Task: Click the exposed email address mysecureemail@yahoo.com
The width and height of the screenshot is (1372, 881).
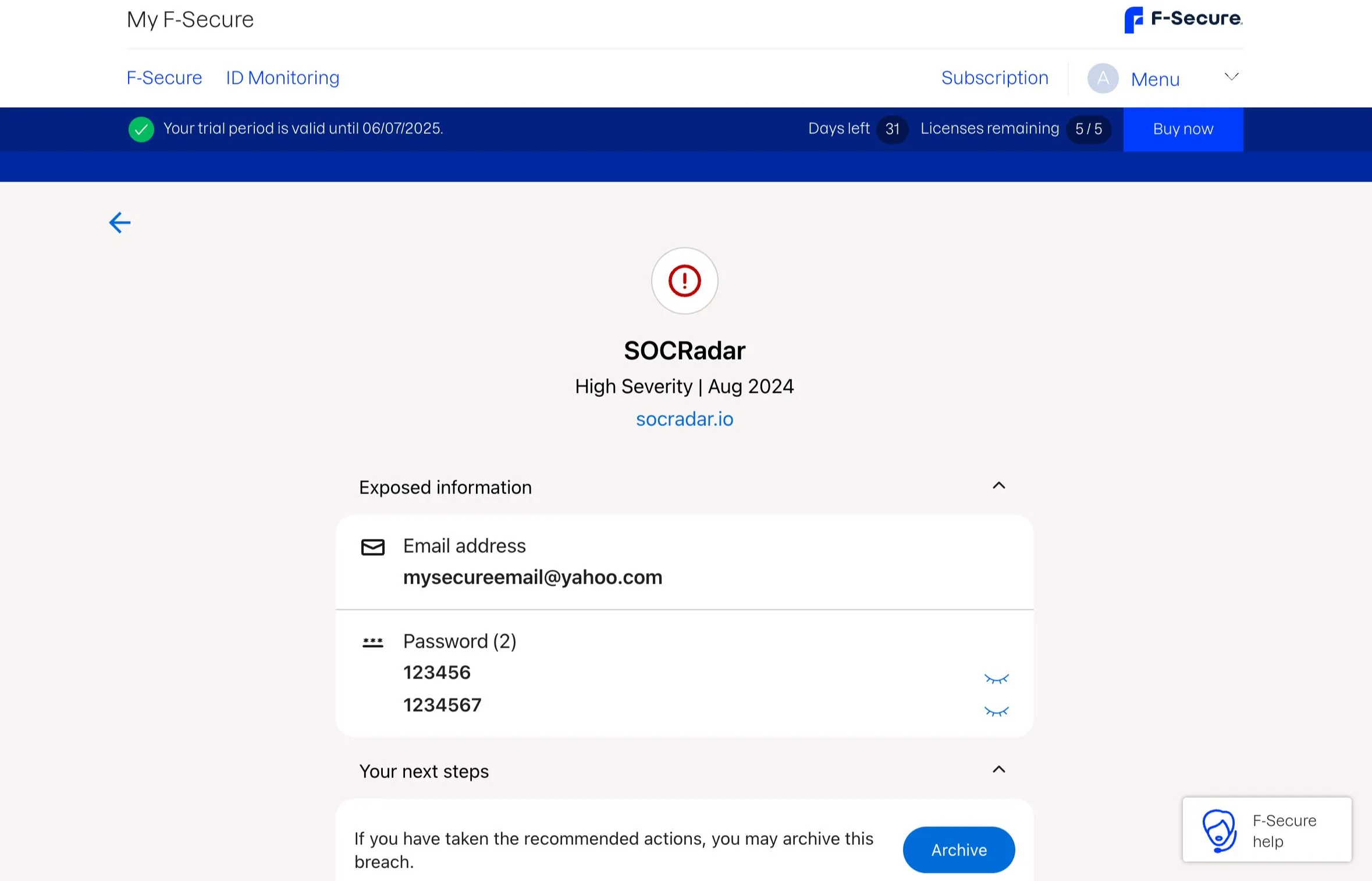Action: click(532, 577)
